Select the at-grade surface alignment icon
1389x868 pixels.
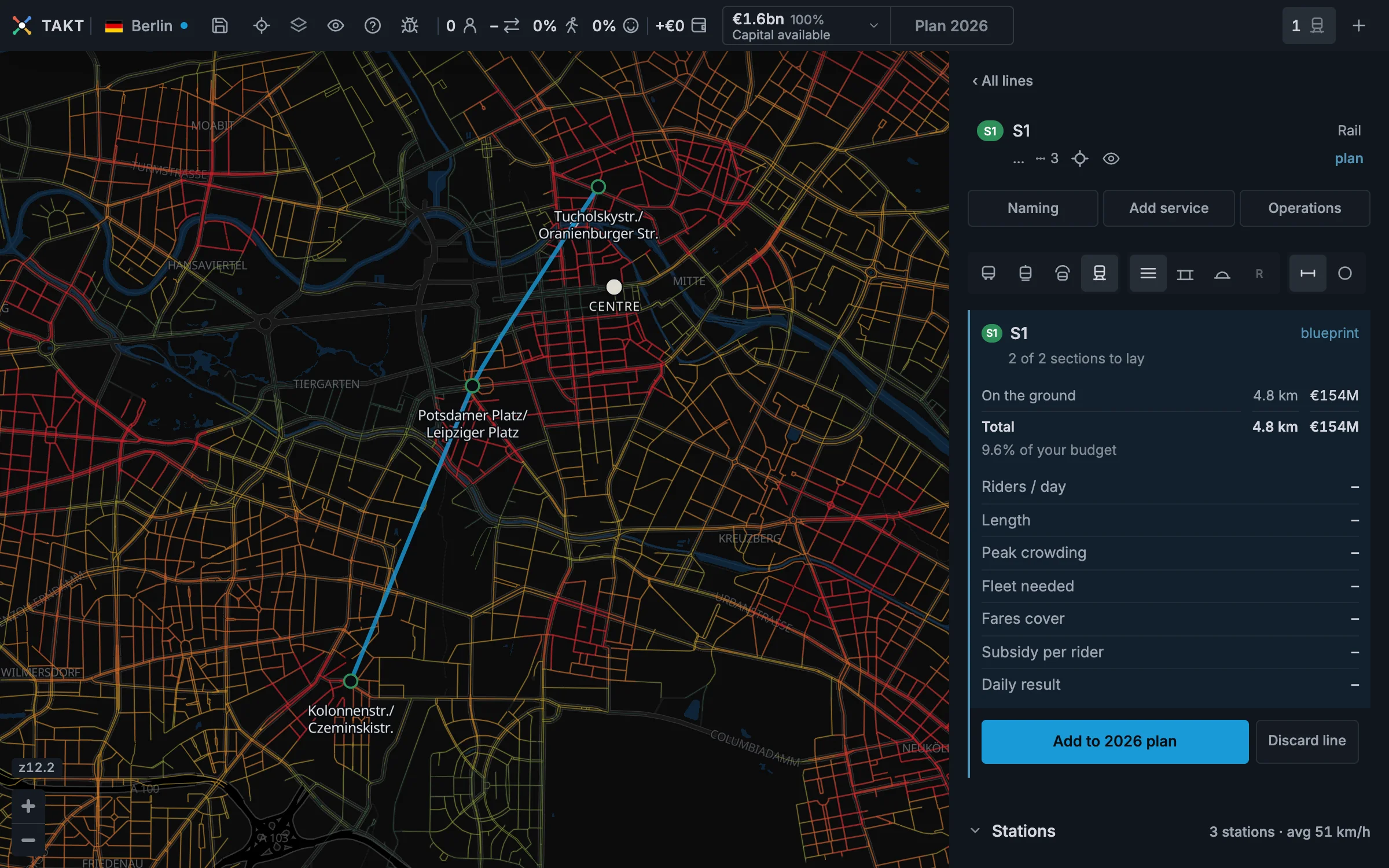(1148, 273)
